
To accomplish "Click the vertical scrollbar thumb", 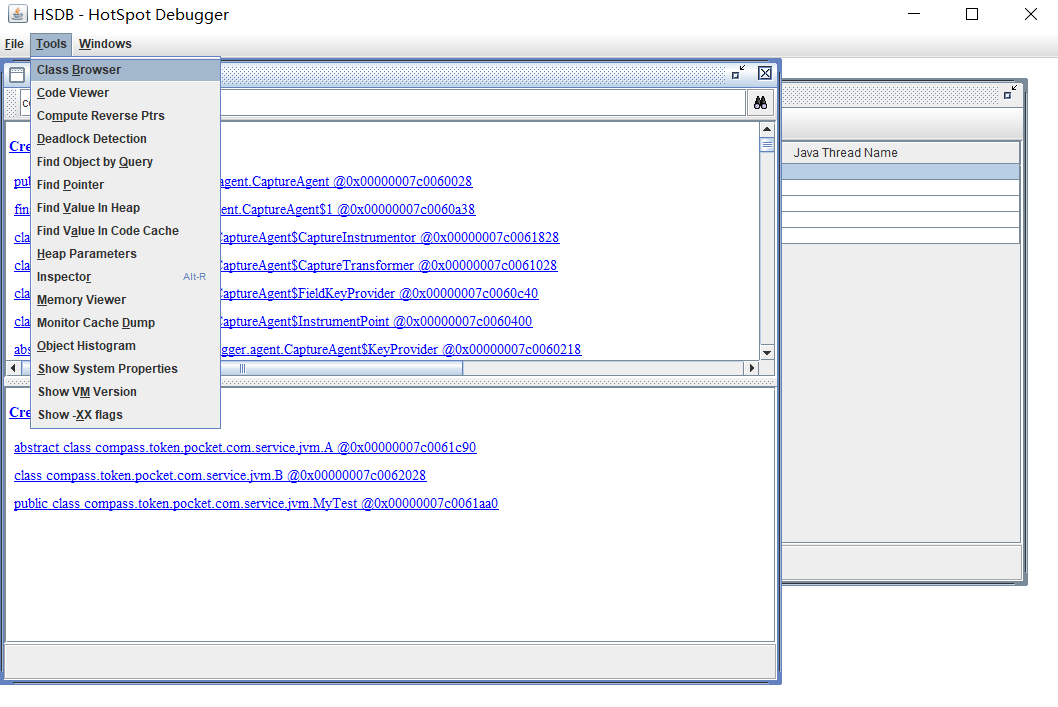I will point(767,144).
